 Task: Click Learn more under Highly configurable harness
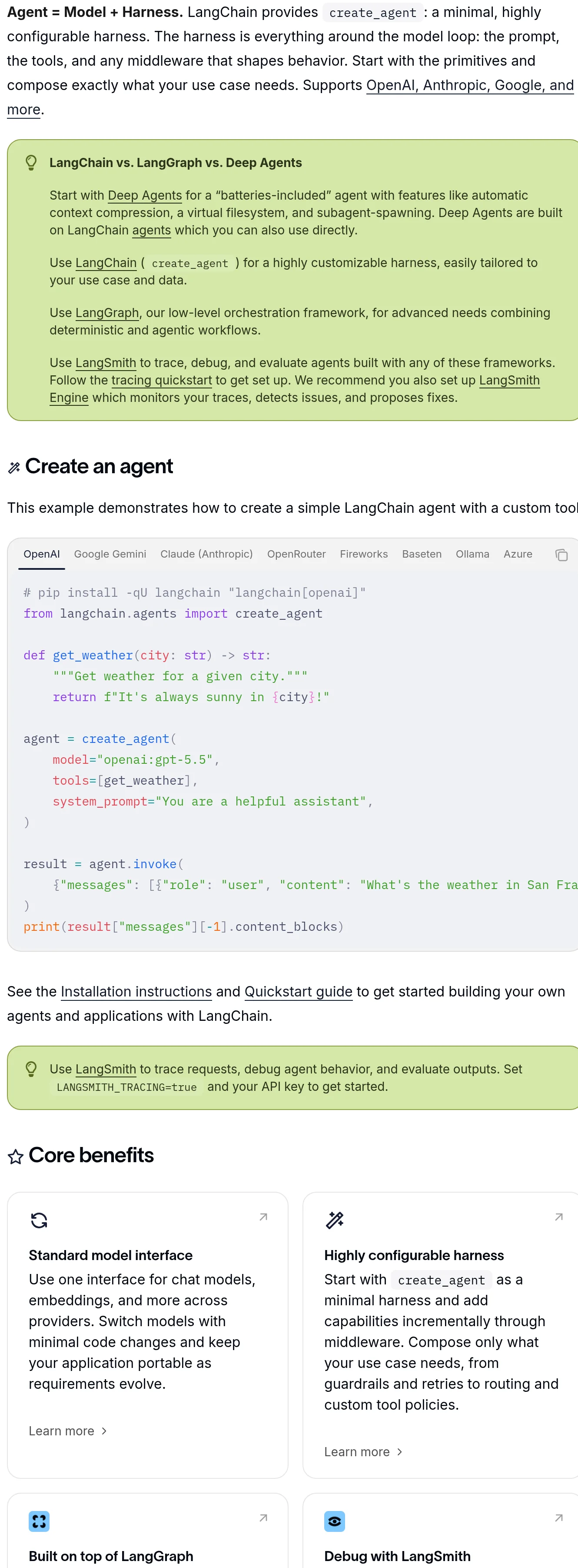pos(357,1452)
